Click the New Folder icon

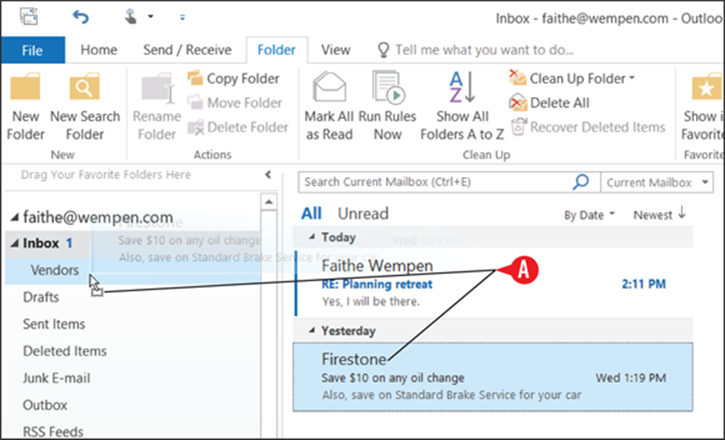point(25,86)
